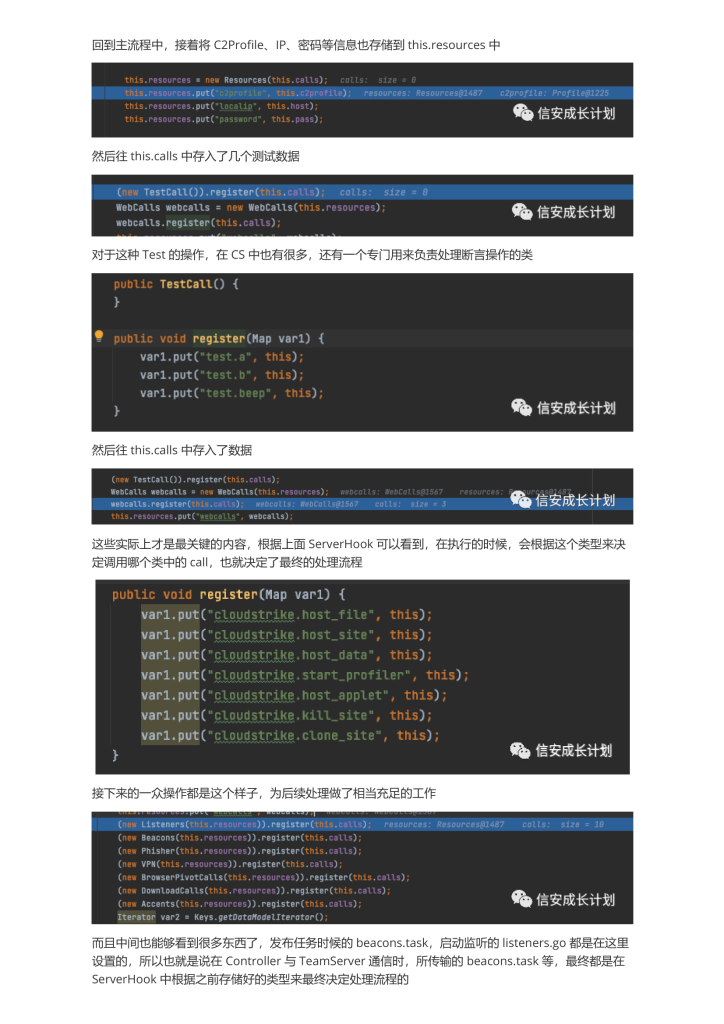
Task: Click the line putting "localip", this.host
Action: pyautogui.click(x=221, y=106)
